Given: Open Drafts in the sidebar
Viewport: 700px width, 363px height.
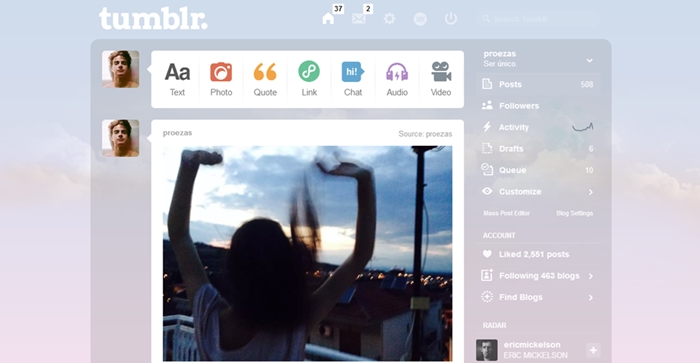Looking at the screenshot, I should [538, 149].
